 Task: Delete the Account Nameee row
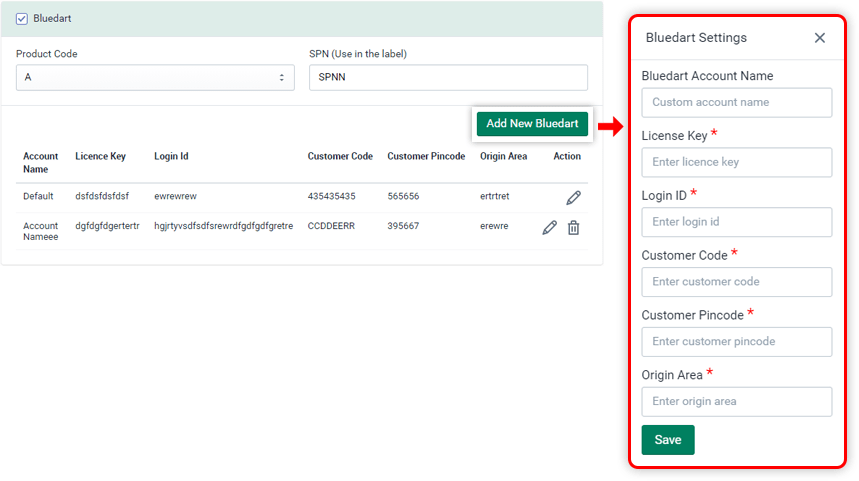click(x=573, y=227)
